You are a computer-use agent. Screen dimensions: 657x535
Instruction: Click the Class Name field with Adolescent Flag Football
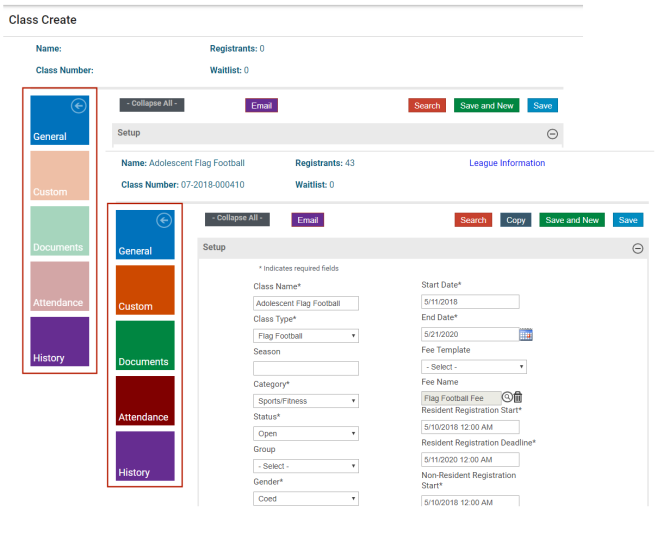(x=305, y=303)
